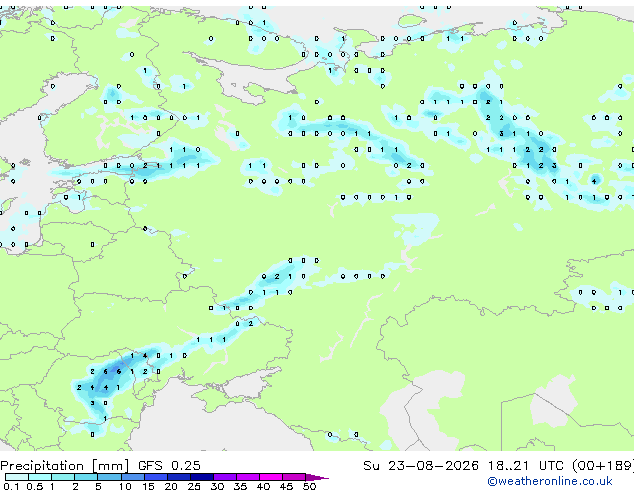This screenshot has width=634, height=490.
Task: Select the 20–25 mm dark blue swatch
Action: tap(178, 477)
